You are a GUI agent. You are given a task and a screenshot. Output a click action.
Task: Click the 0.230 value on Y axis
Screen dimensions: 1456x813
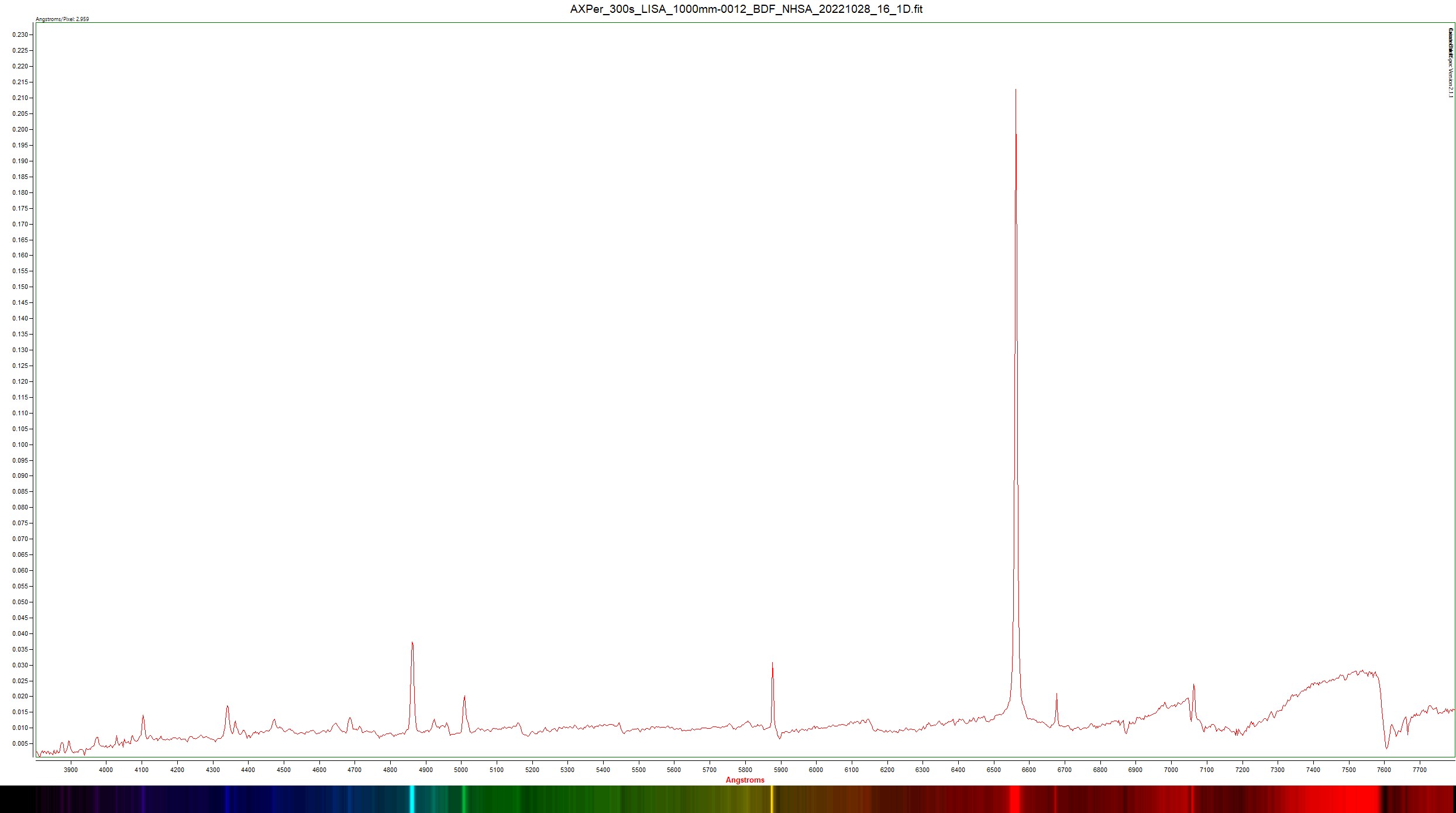pos(19,35)
